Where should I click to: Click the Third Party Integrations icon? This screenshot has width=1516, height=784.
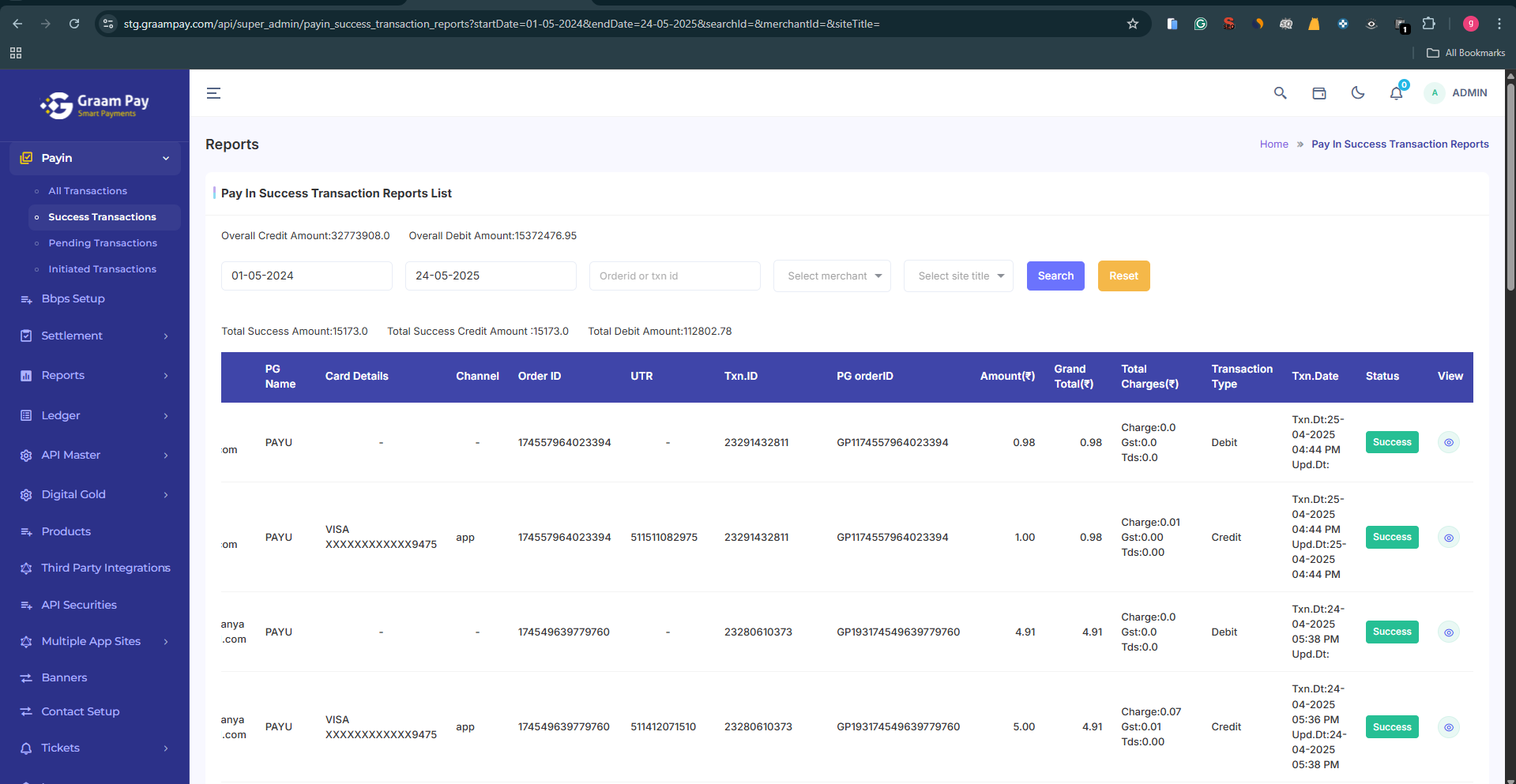click(26, 568)
